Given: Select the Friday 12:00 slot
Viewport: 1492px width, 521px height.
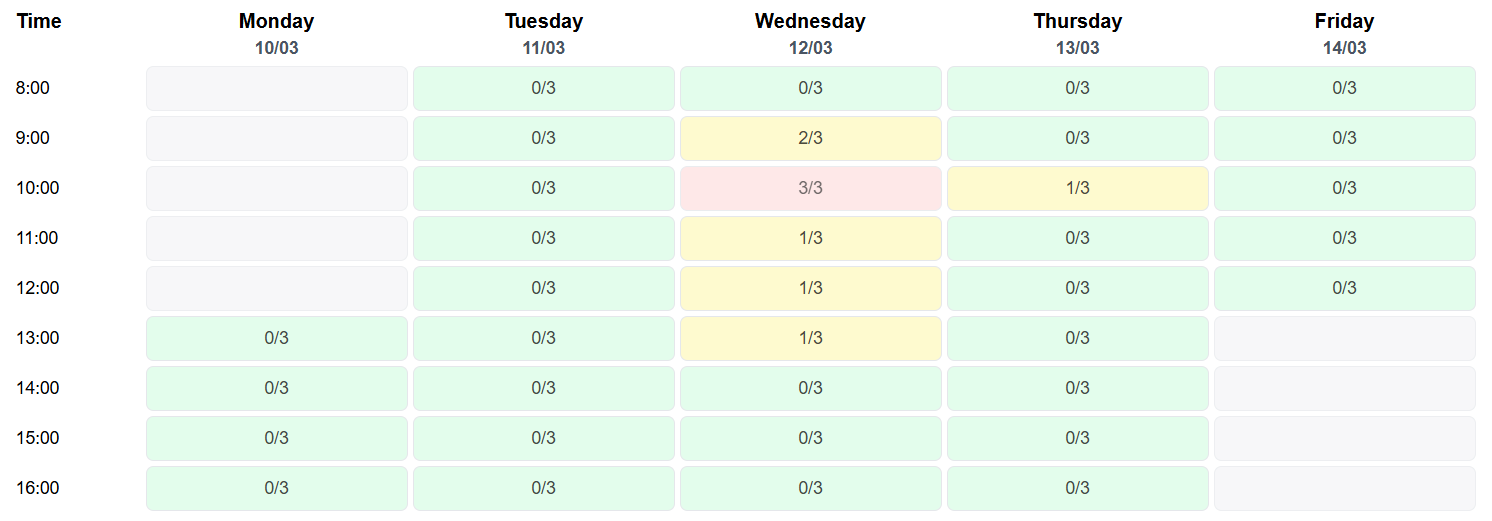Looking at the screenshot, I should pos(1344,288).
